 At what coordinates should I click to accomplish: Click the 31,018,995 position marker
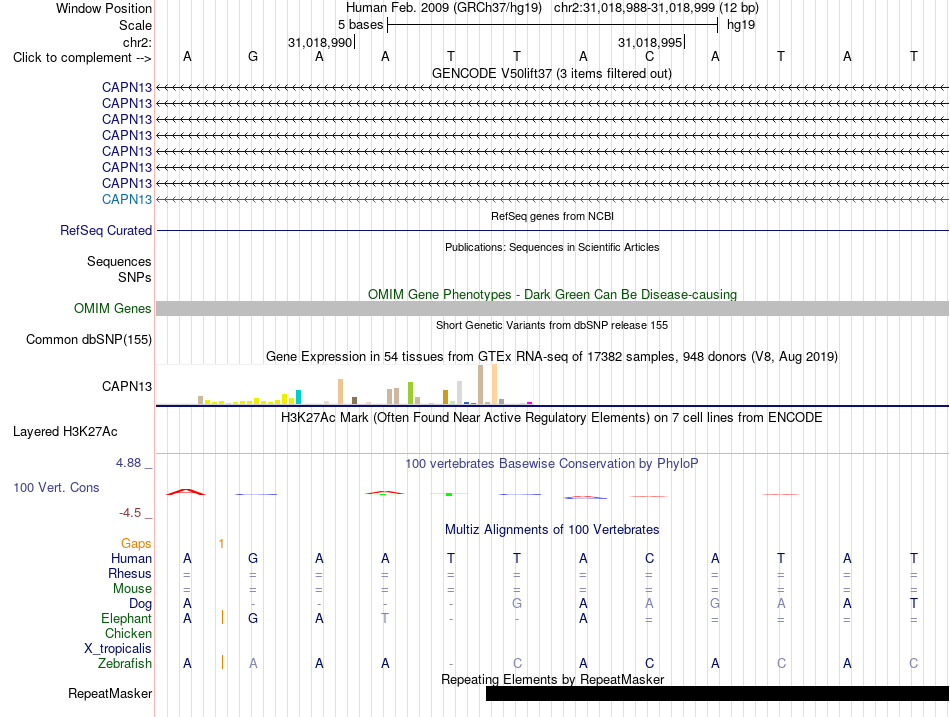pyautogui.click(x=651, y=42)
